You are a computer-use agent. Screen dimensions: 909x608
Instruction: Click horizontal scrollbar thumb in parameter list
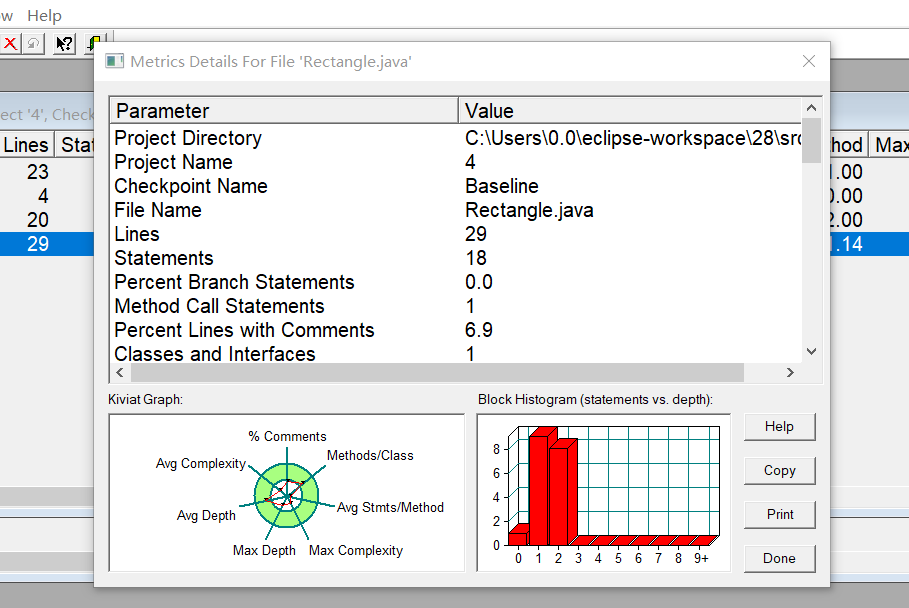click(x=438, y=373)
